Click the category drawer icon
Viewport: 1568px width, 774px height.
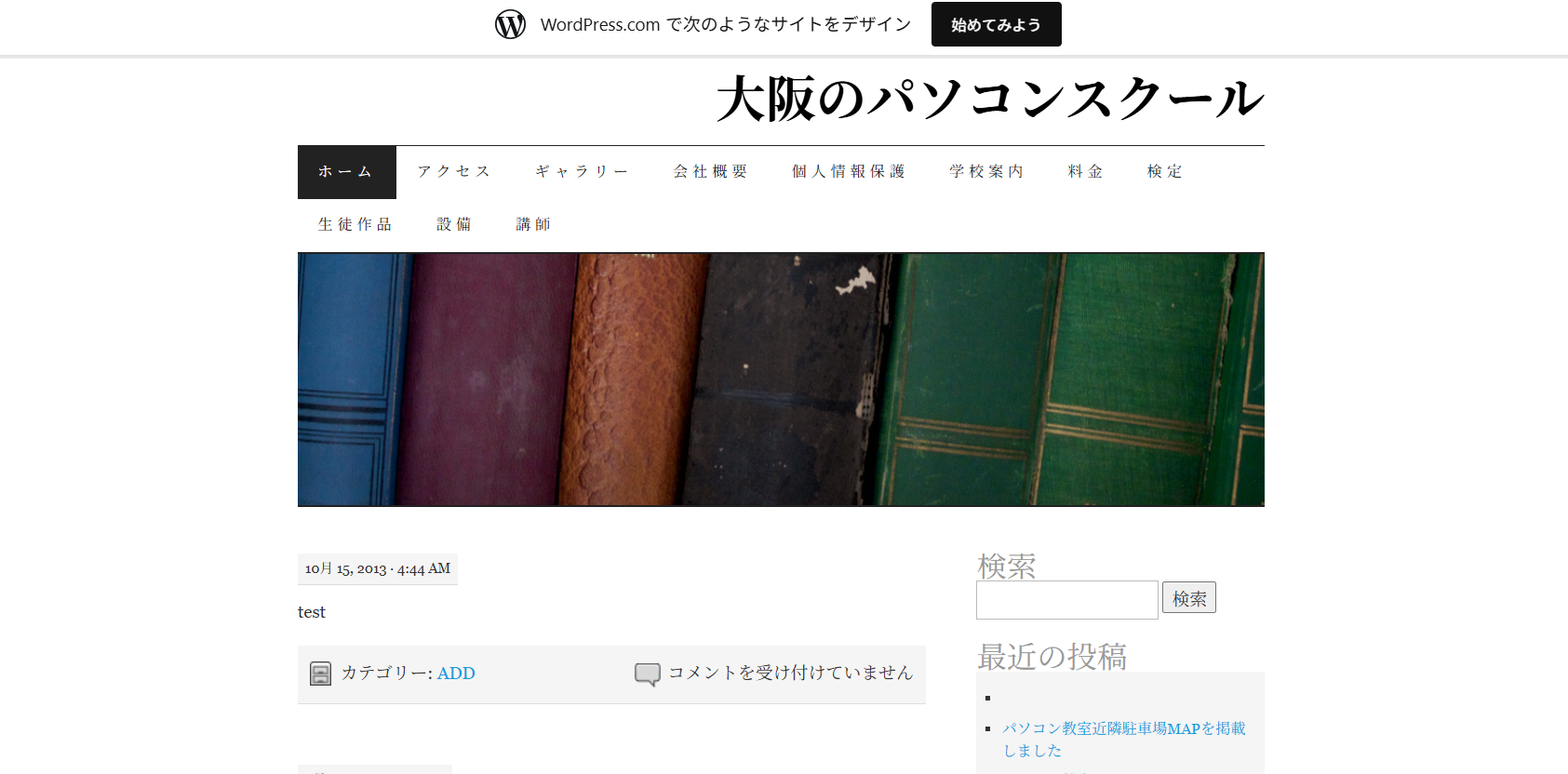320,674
